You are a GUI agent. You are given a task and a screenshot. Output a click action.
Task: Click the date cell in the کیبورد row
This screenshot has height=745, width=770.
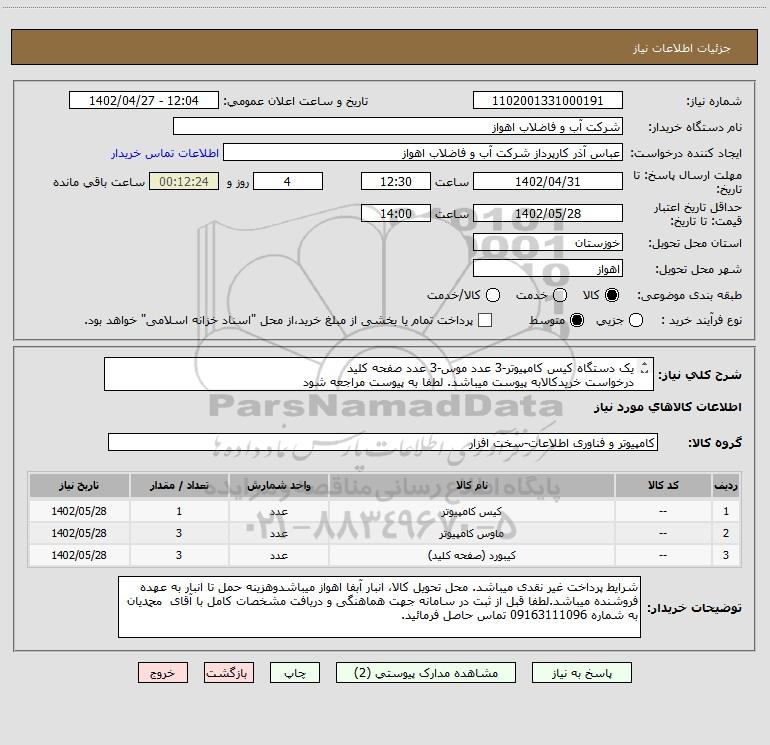pos(79,555)
